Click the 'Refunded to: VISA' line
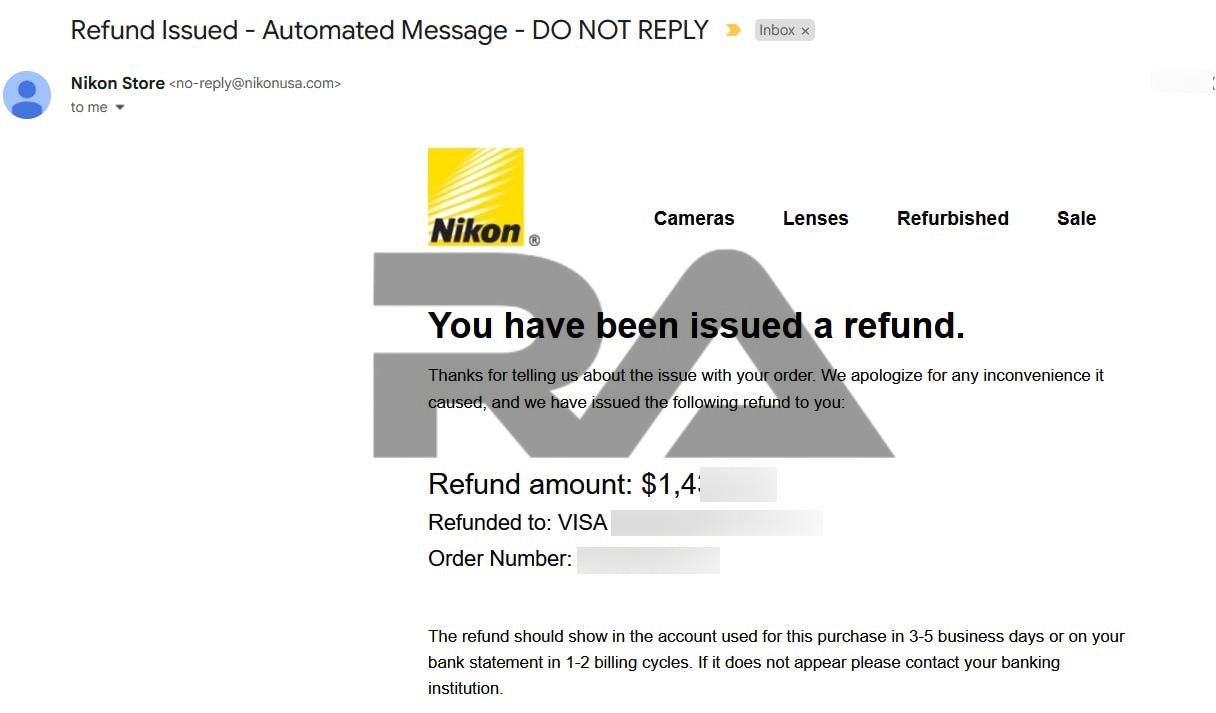 point(517,522)
